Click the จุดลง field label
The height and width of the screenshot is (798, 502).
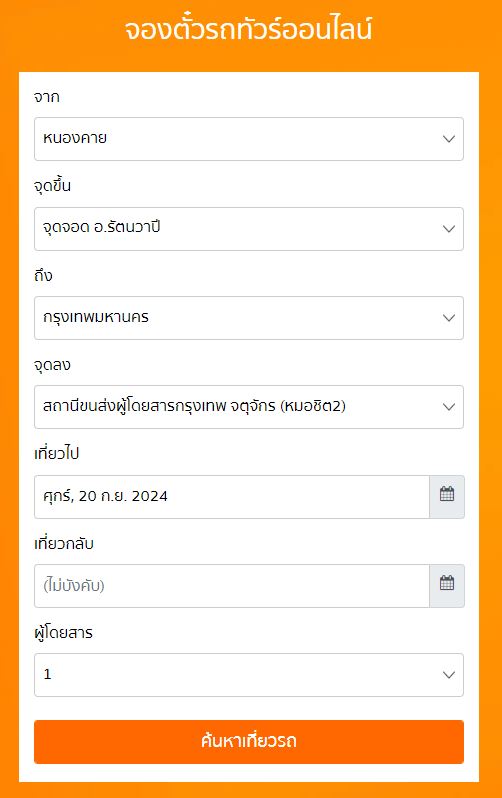tap(52, 365)
